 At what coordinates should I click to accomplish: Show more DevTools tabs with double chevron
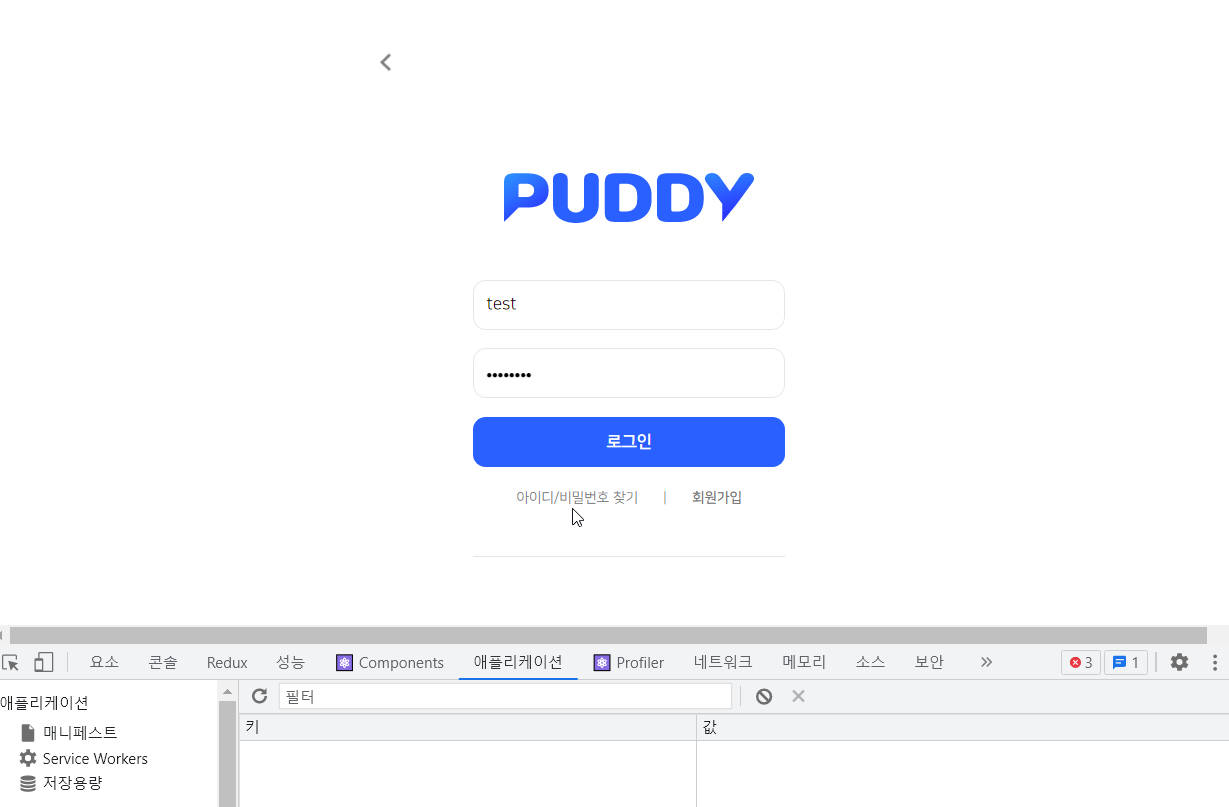tap(986, 662)
